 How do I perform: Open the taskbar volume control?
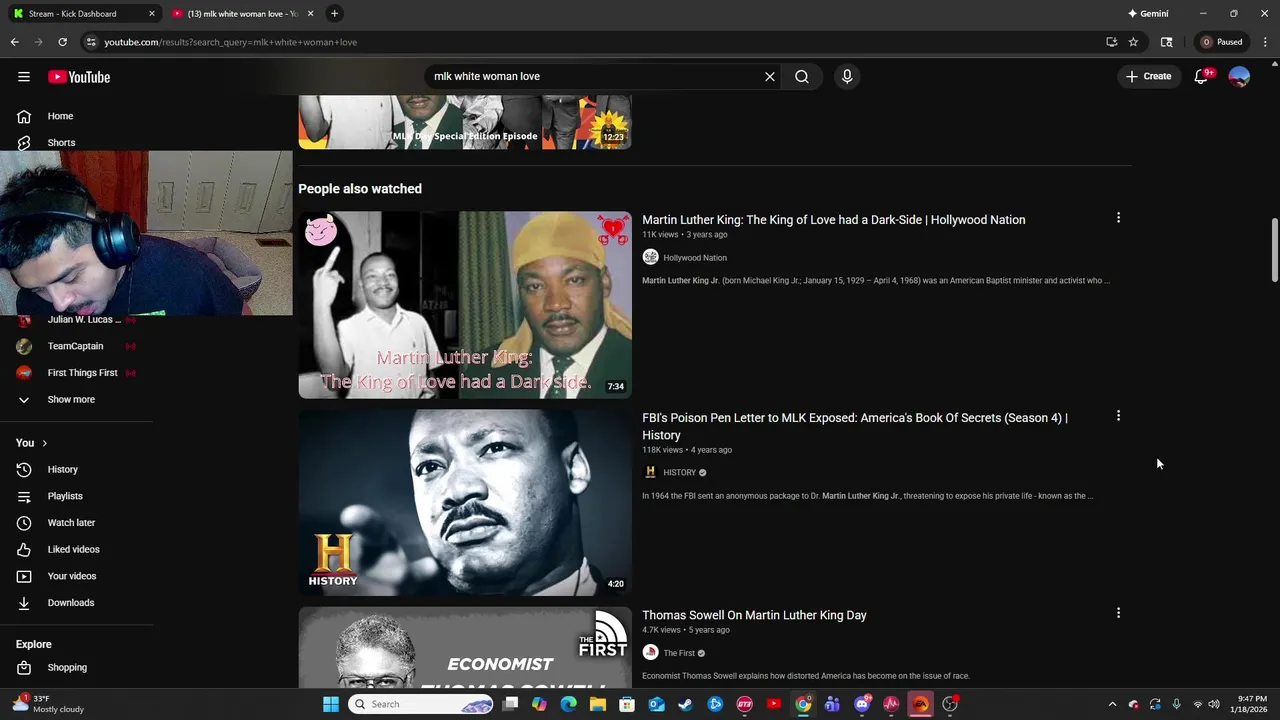point(1214,704)
